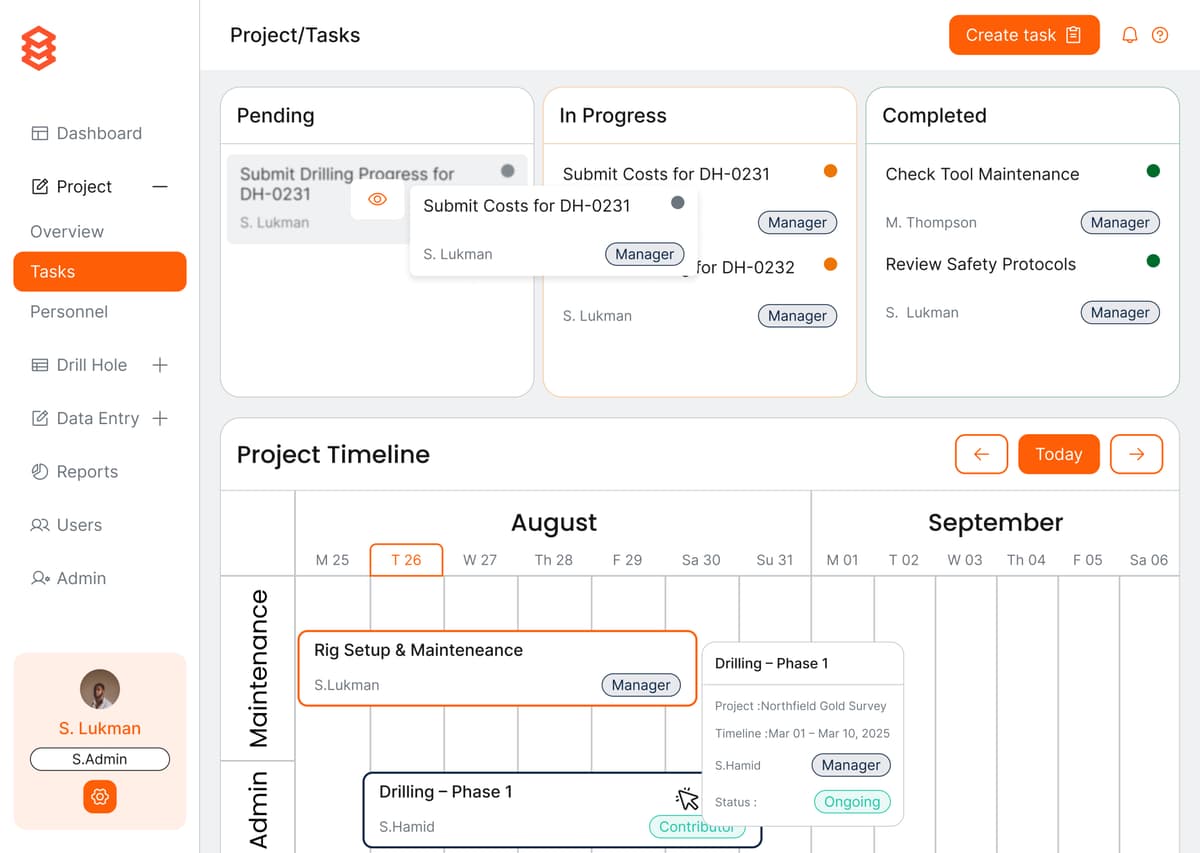
Task: Toggle the eye preview on Submit Drilling Progress task
Action: [377, 199]
